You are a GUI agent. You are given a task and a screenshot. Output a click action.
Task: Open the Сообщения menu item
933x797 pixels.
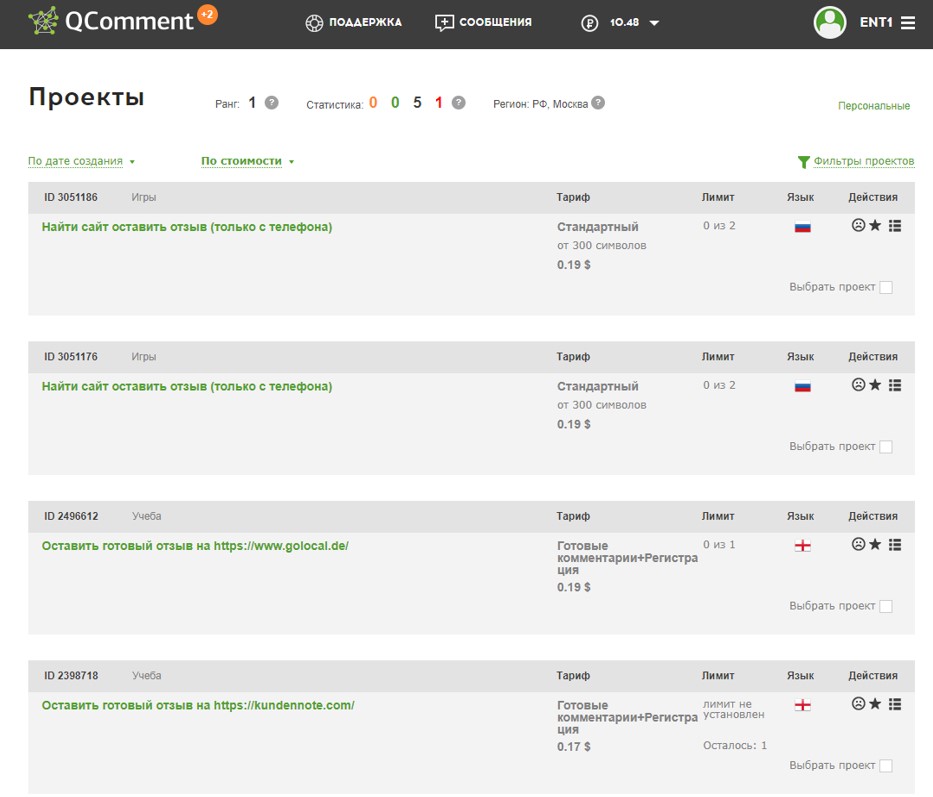tap(483, 23)
